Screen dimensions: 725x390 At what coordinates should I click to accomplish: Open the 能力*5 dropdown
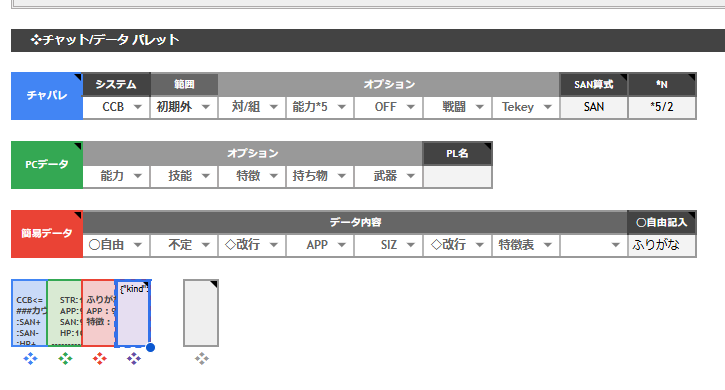[342, 107]
